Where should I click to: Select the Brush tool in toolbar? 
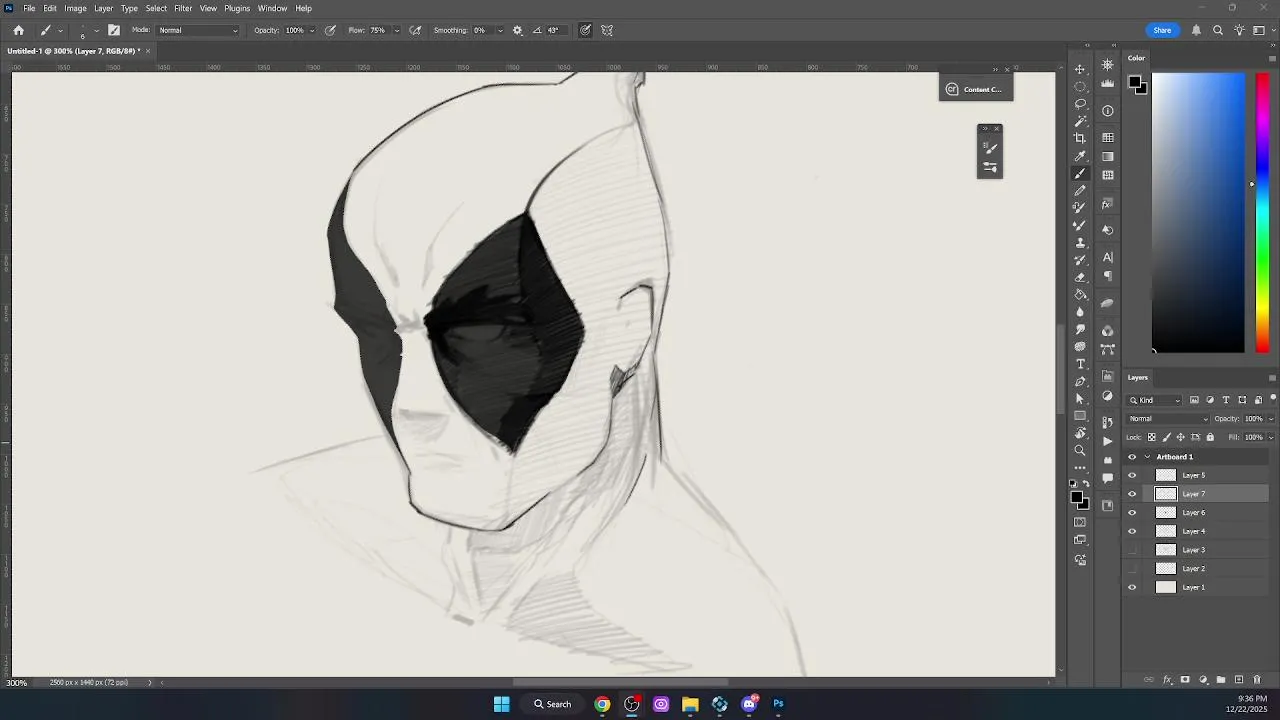1080,173
